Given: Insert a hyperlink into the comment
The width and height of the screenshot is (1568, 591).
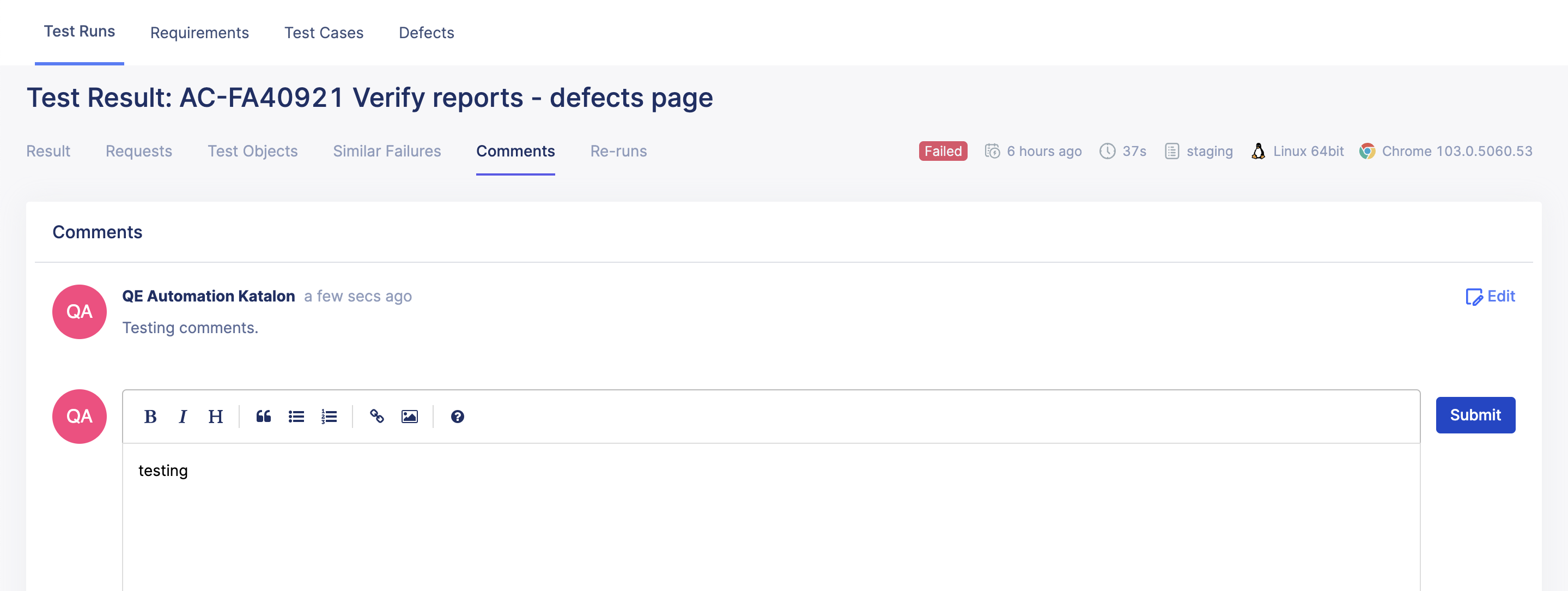Looking at the screenshot, I should point(377,417).
